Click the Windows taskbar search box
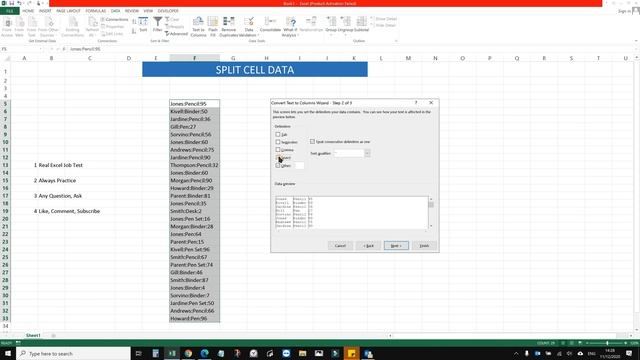The width and height of the screenshot is (640, 360). 73,353
